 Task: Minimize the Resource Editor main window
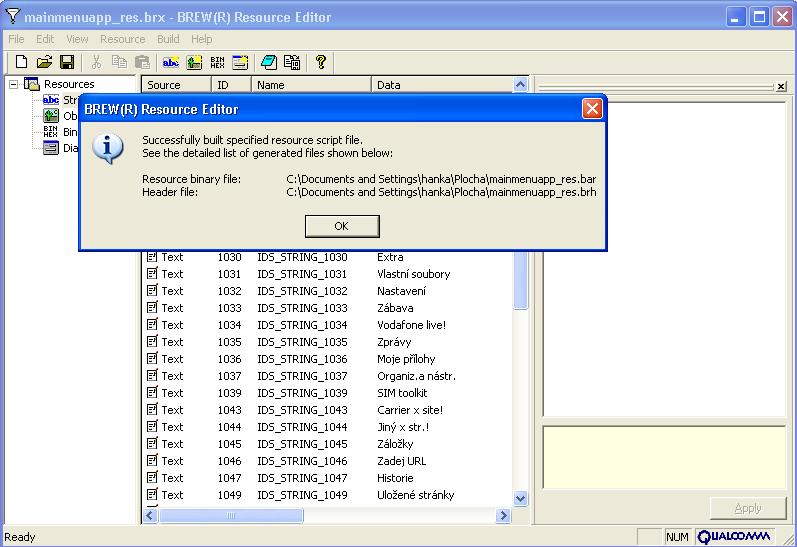(x=735, y=17)
